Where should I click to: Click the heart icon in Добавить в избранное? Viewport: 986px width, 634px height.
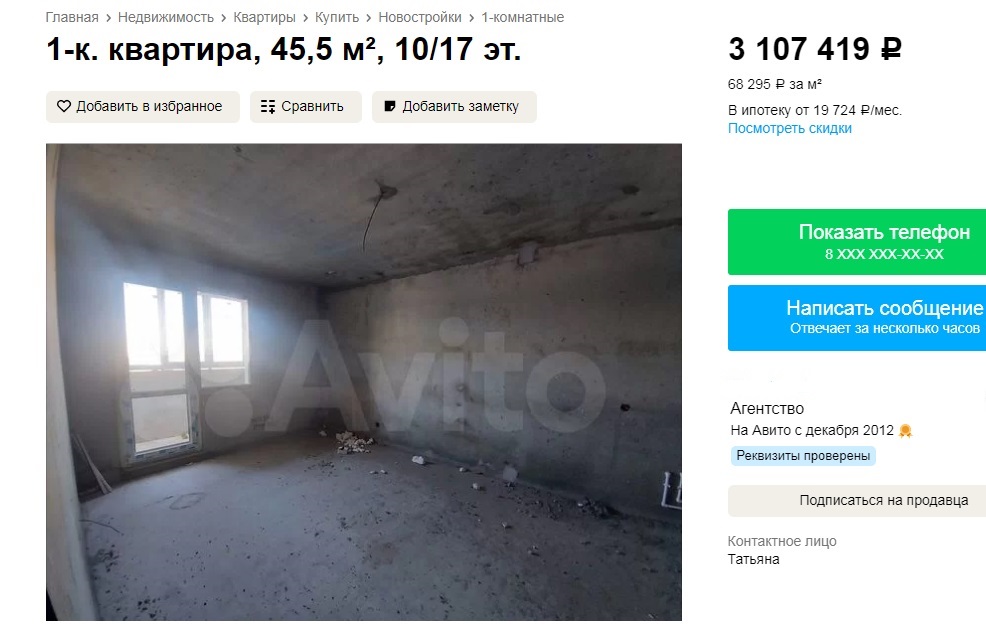pos(64,106)
